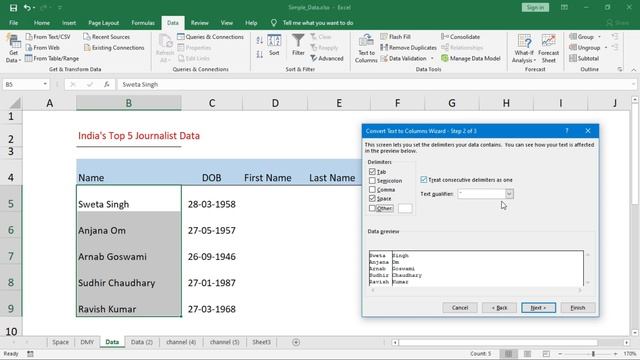
Task: Open Existing Connections
Action: (x=114, y=48)
